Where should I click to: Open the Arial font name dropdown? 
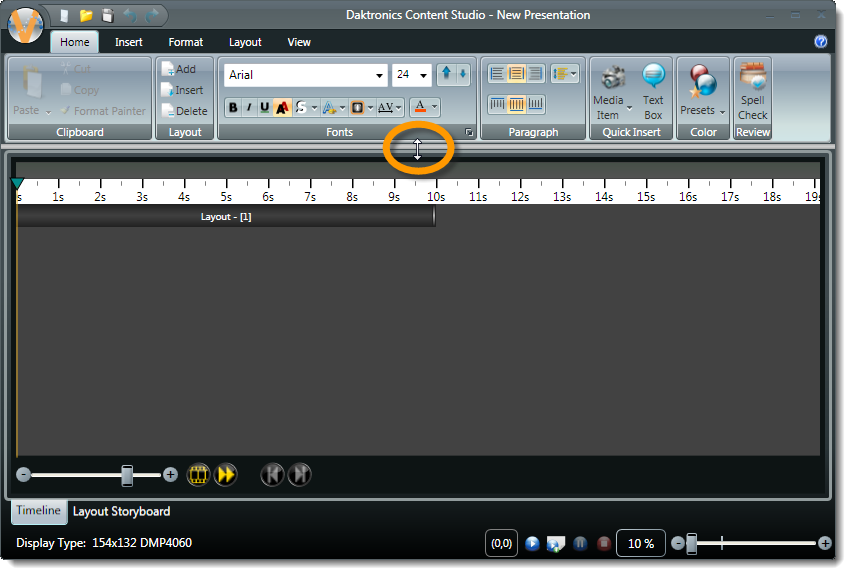tap(379, 76)
